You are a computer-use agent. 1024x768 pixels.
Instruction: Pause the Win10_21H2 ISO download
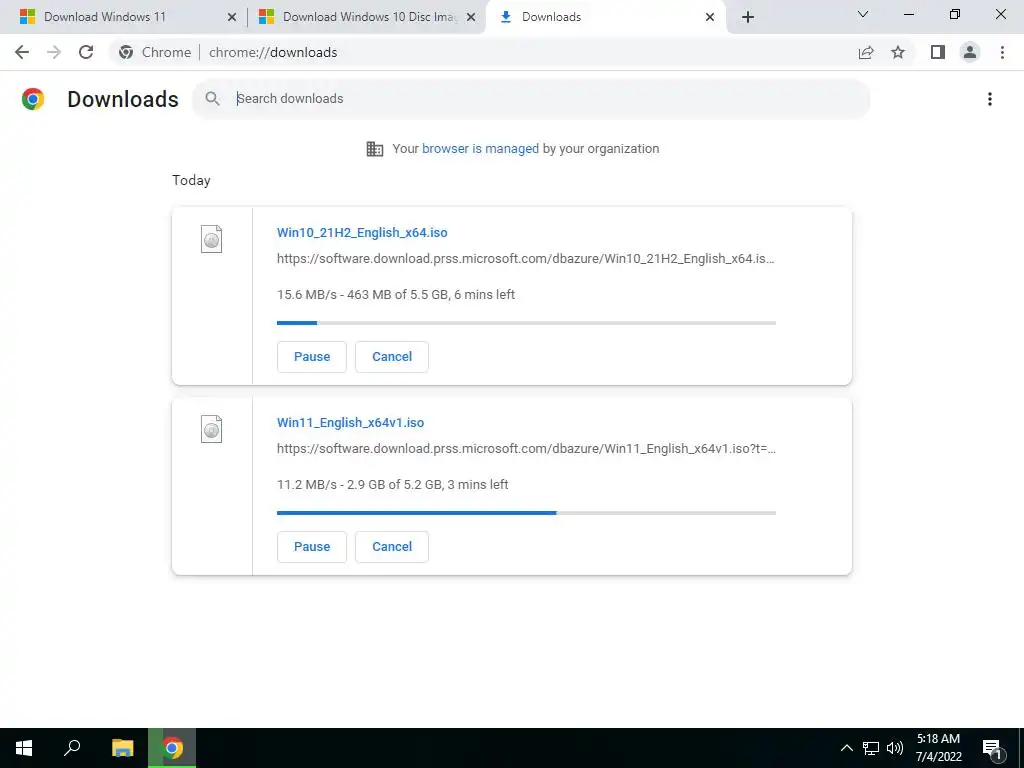pos(312,357)
